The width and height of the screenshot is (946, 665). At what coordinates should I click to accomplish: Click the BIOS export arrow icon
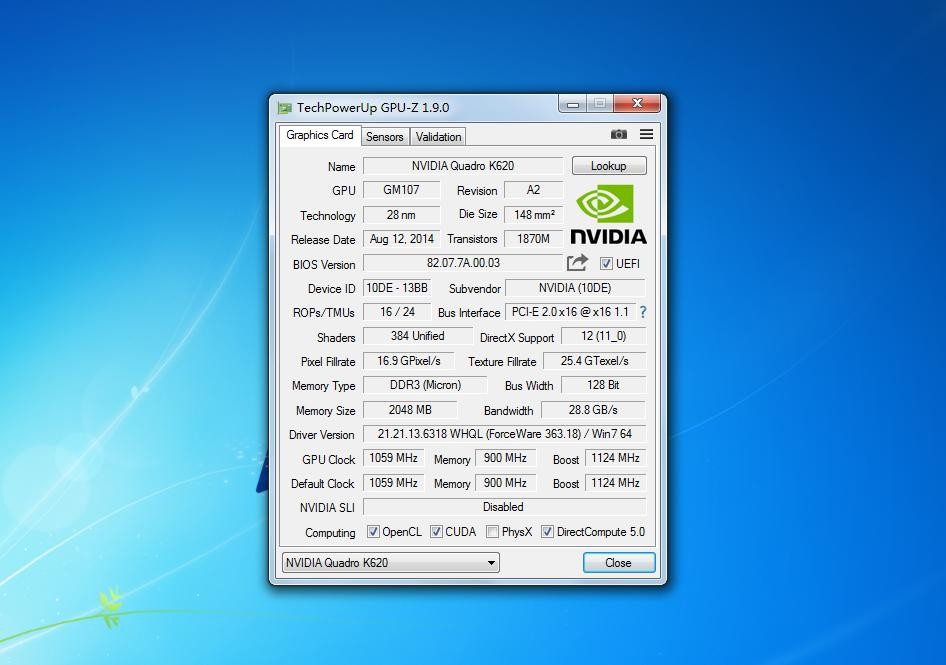(577, 263)
